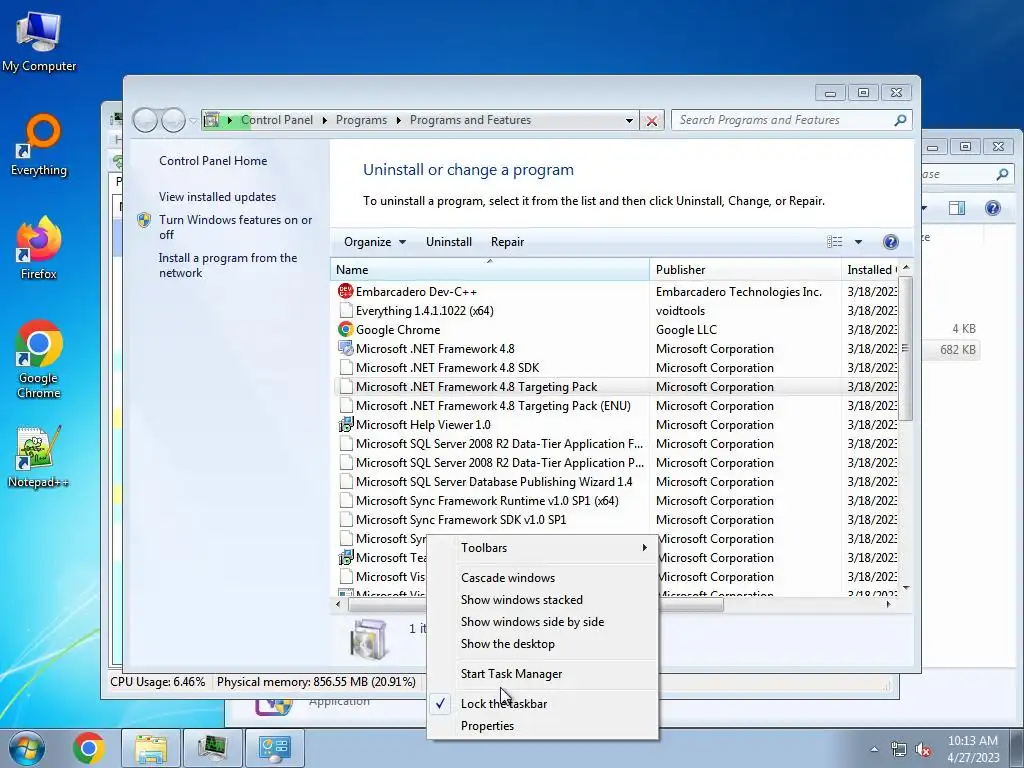Click the Uninstall toolbar button
This screenshot has width=1024, height=768.
(449, 242)
